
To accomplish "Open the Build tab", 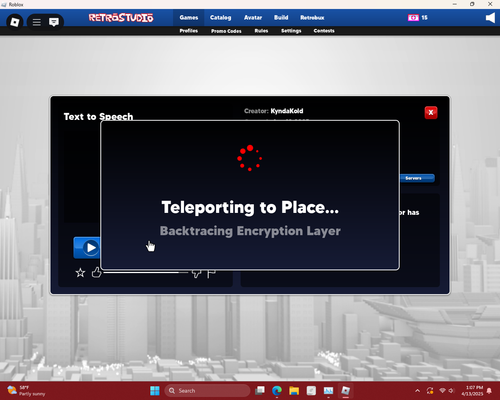I will [281, 18].
